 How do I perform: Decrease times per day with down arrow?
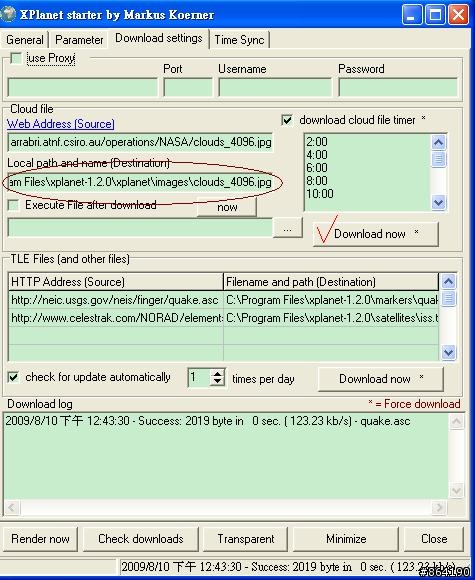[x=218, y=382]
